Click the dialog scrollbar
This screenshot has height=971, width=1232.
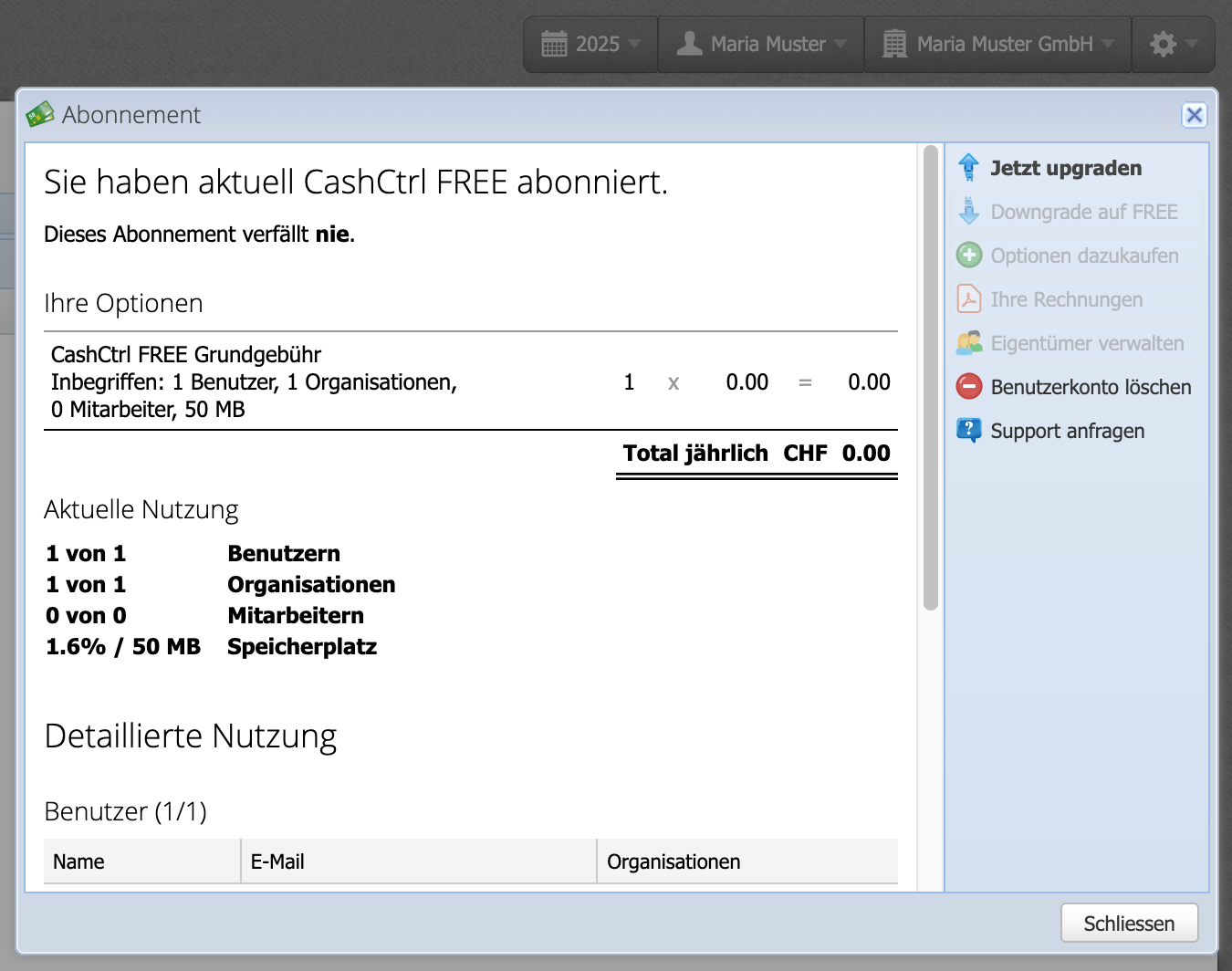point(933,365)
